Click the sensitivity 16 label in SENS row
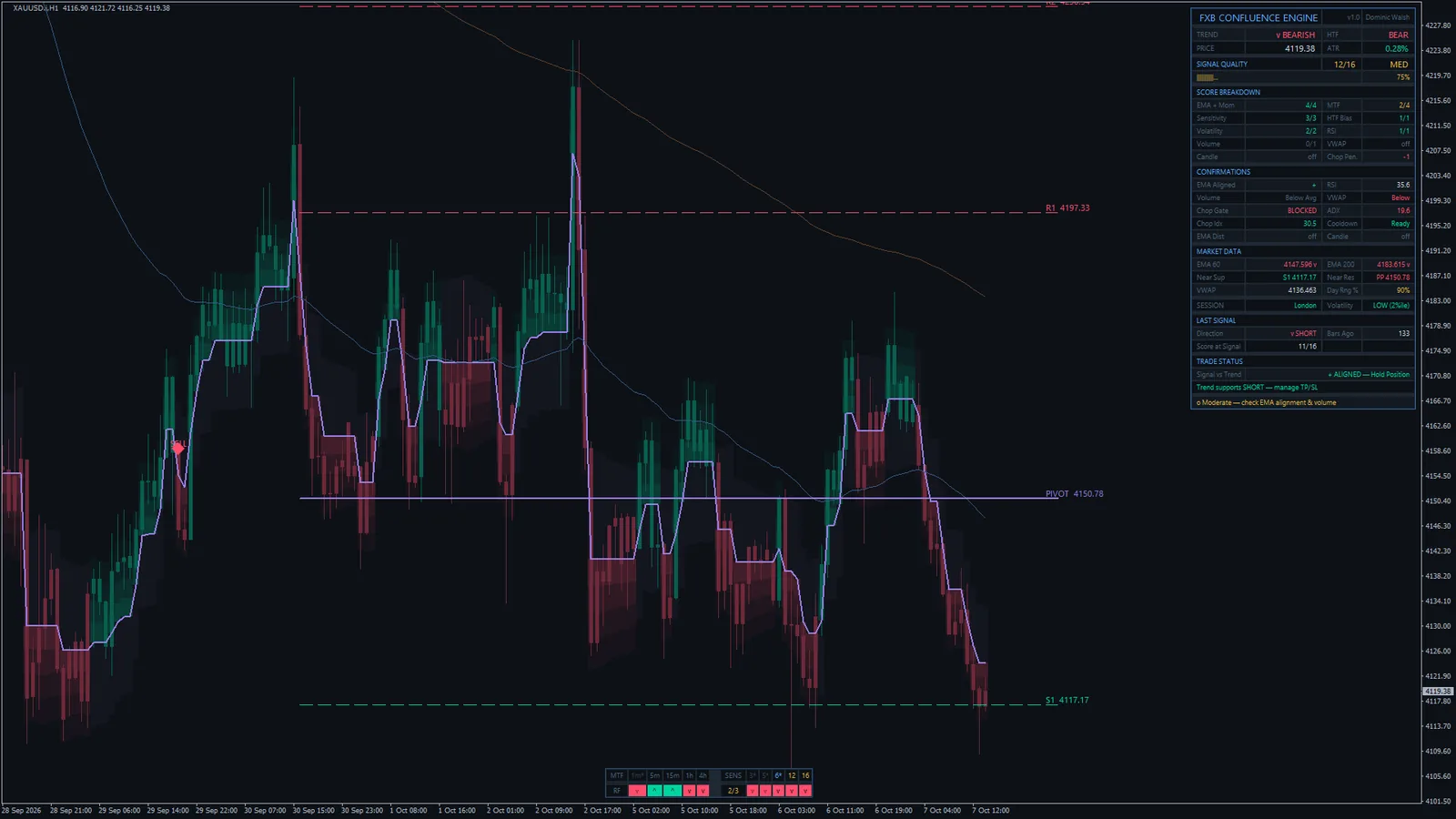The width and height of the screenshot is (1456, 819). 805,775
